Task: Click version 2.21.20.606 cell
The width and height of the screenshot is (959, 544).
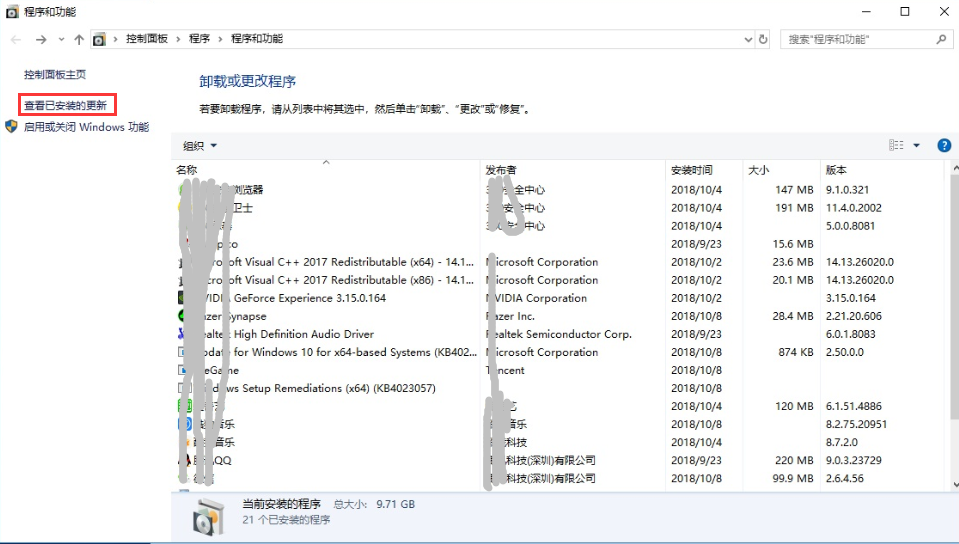Action: [854, 316]
